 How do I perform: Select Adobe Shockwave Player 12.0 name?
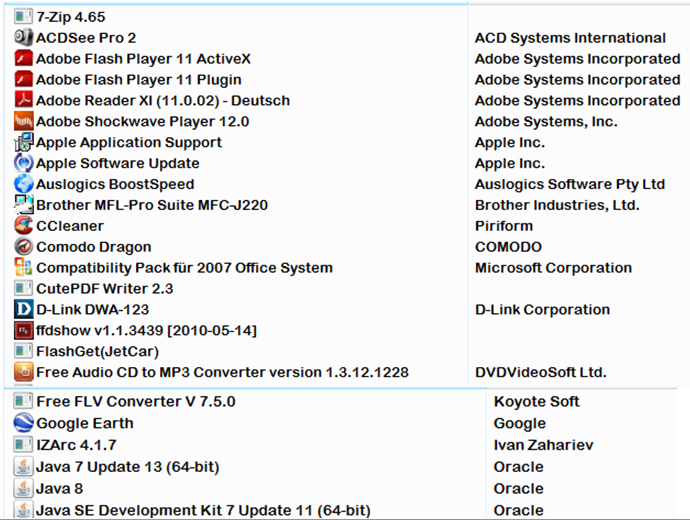143,121
